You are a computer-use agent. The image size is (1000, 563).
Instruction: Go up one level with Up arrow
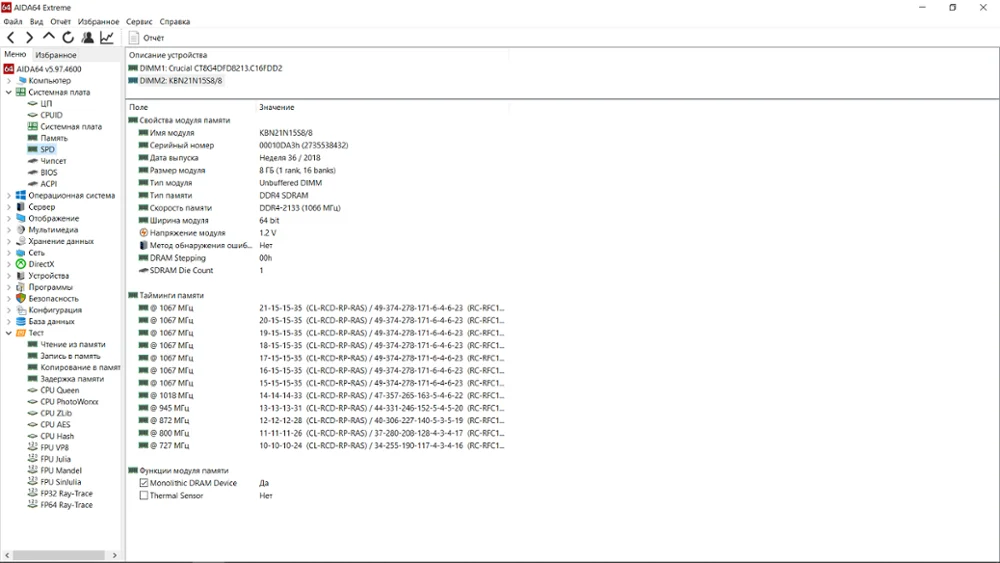pyautogui.click(x=48, y=38)
